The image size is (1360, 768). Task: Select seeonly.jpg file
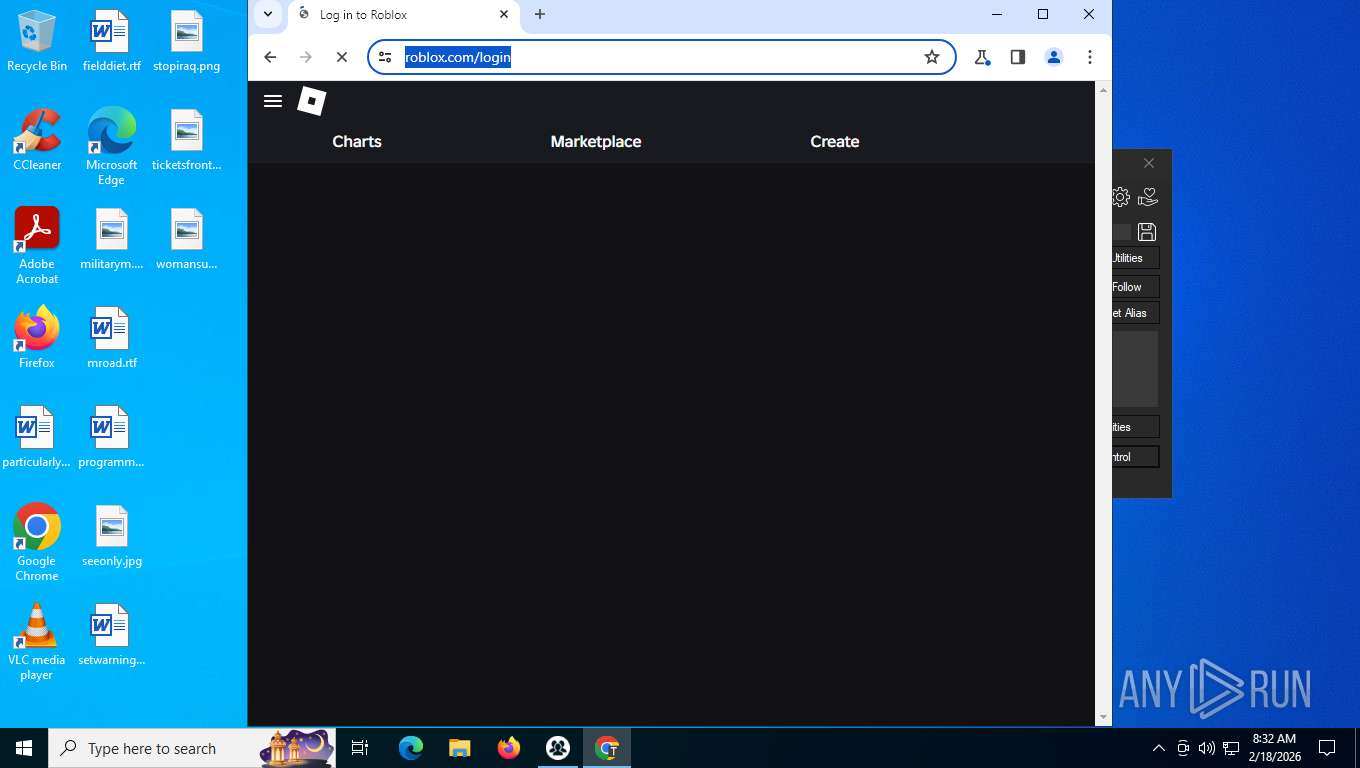pos(111,536)
